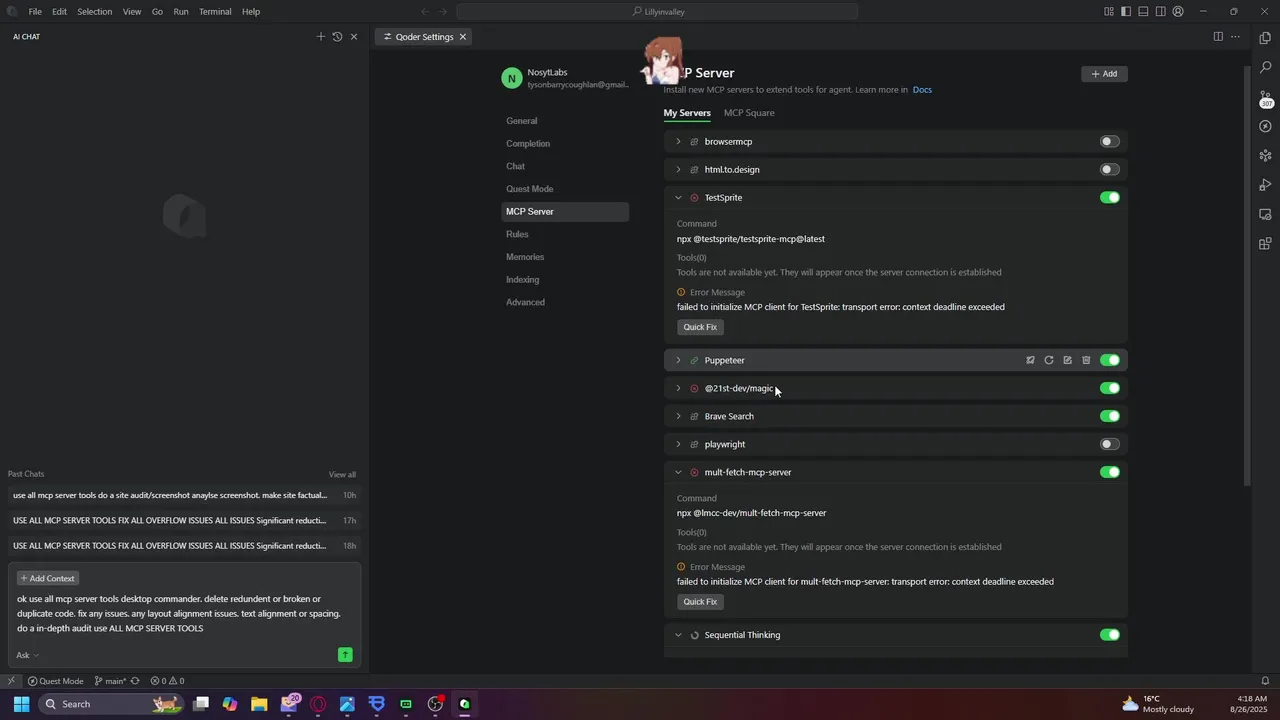Delete the Puppeteer server
1280x720 pixels.
(1086, 360)
